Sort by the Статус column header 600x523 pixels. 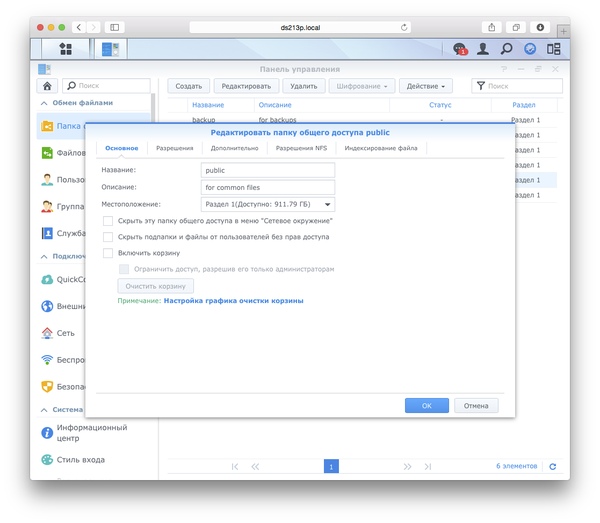440,105
